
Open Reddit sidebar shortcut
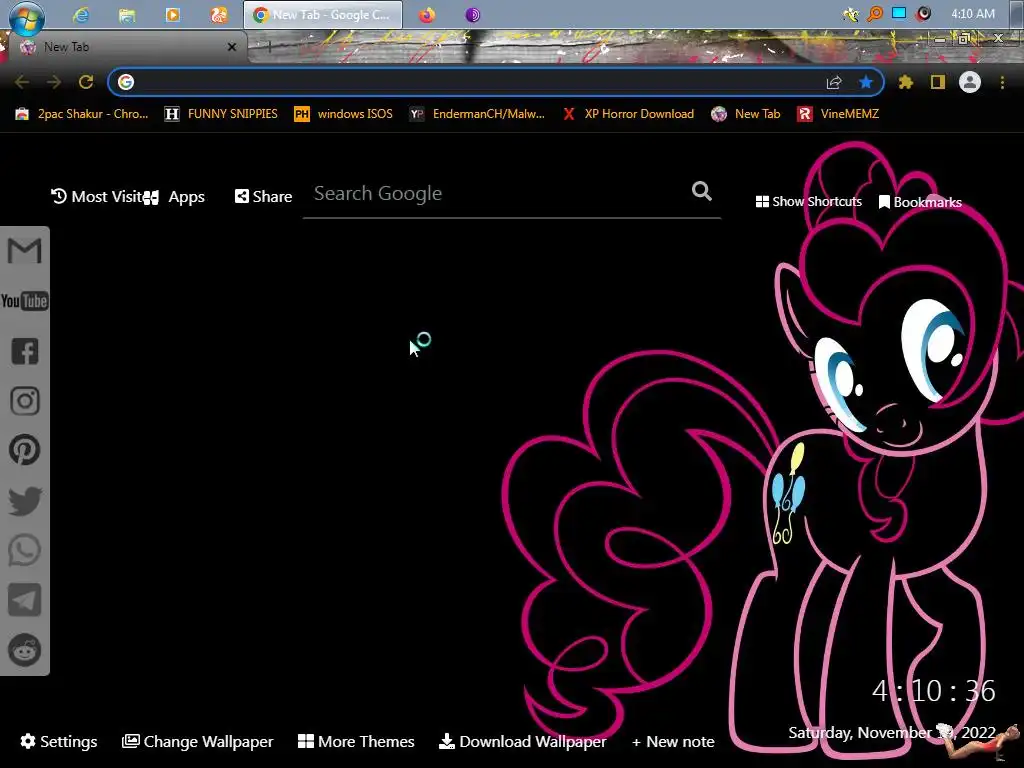click(x=25, y=650)
